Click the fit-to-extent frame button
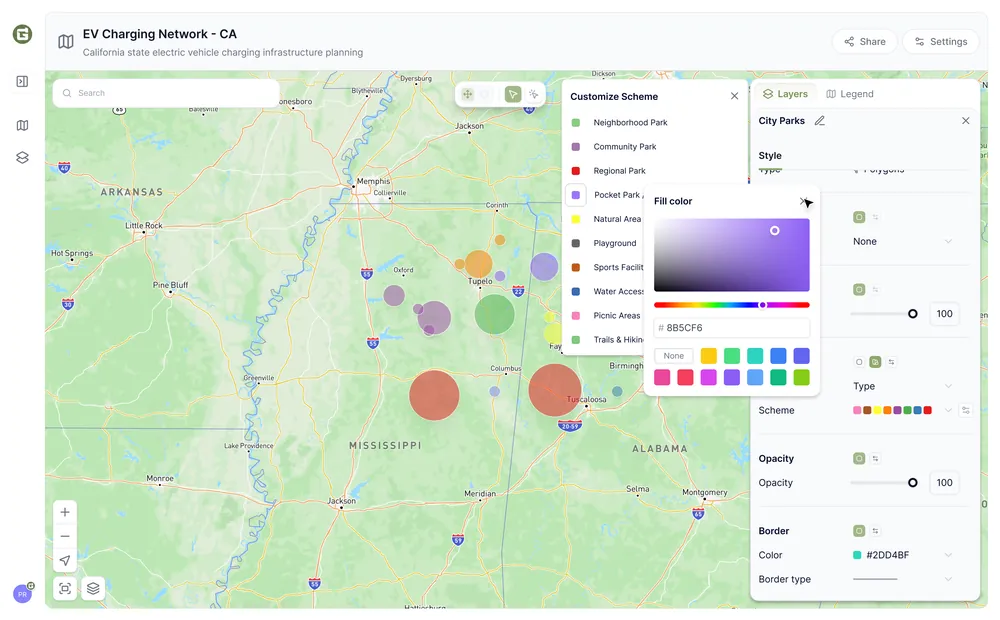The width and height of the screenshot is (1000, 620). coord(65,589)
